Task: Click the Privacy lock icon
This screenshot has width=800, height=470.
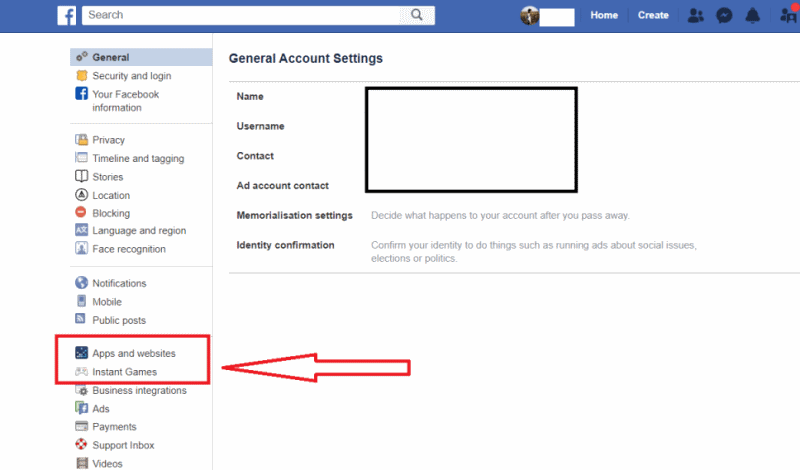Action: [82, 139]
